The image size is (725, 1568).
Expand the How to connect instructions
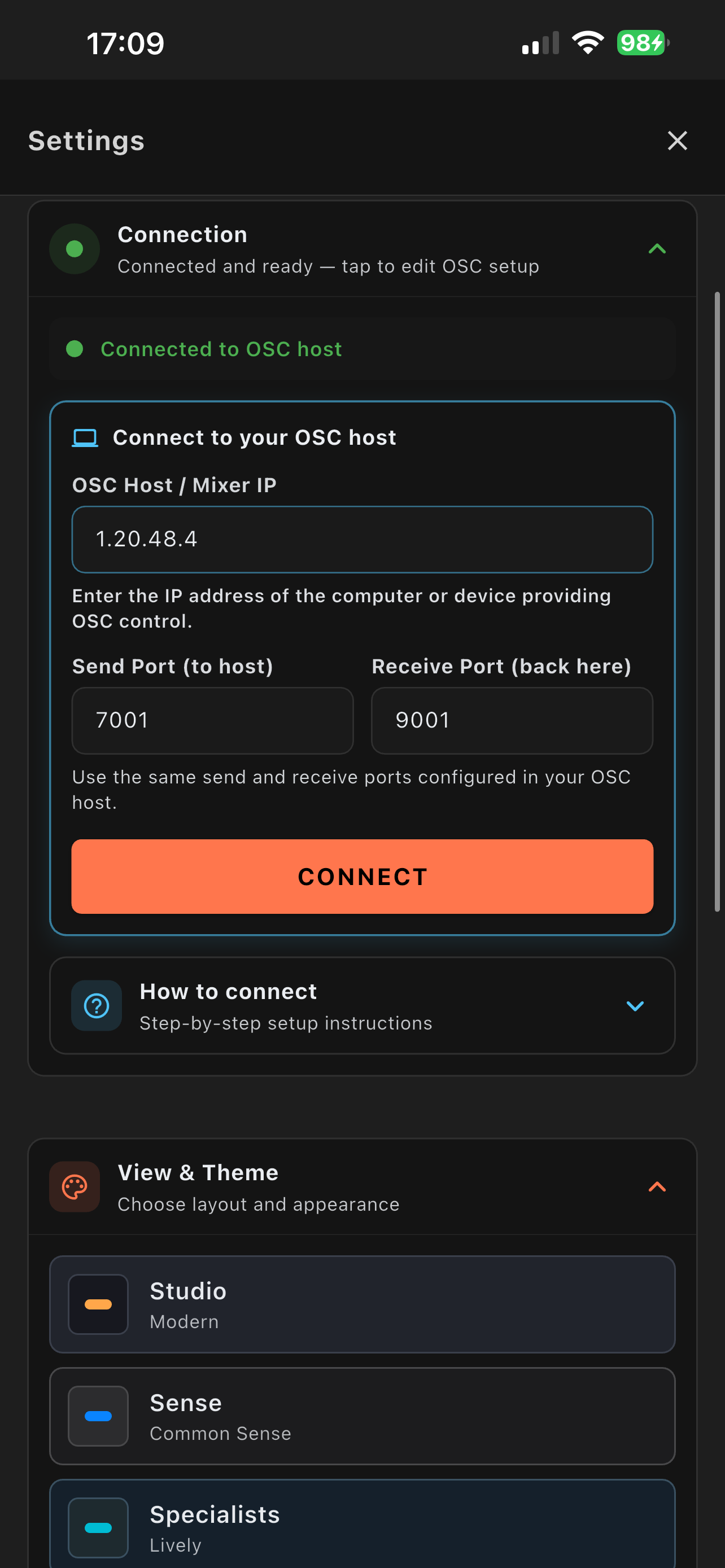pos(636,1006)
